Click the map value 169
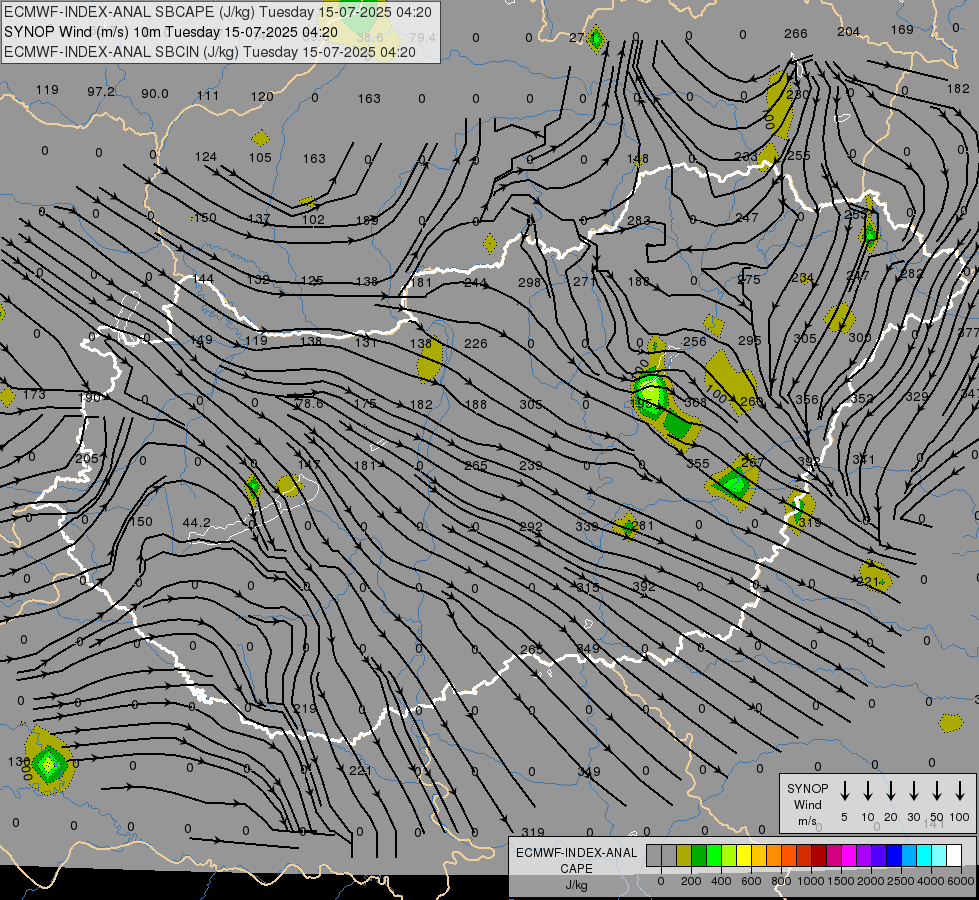Screen dimensions: 979x900 [x=902, y=30]
